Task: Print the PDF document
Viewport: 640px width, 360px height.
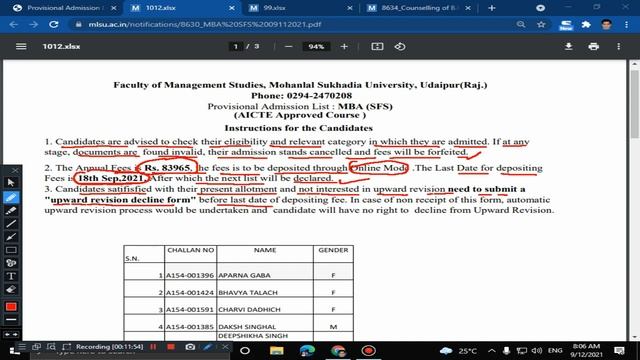Action: pos(593,47)
